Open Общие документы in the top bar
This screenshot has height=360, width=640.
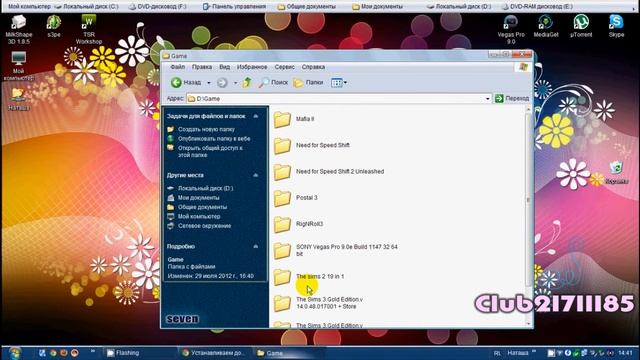(x=307, y=7)
